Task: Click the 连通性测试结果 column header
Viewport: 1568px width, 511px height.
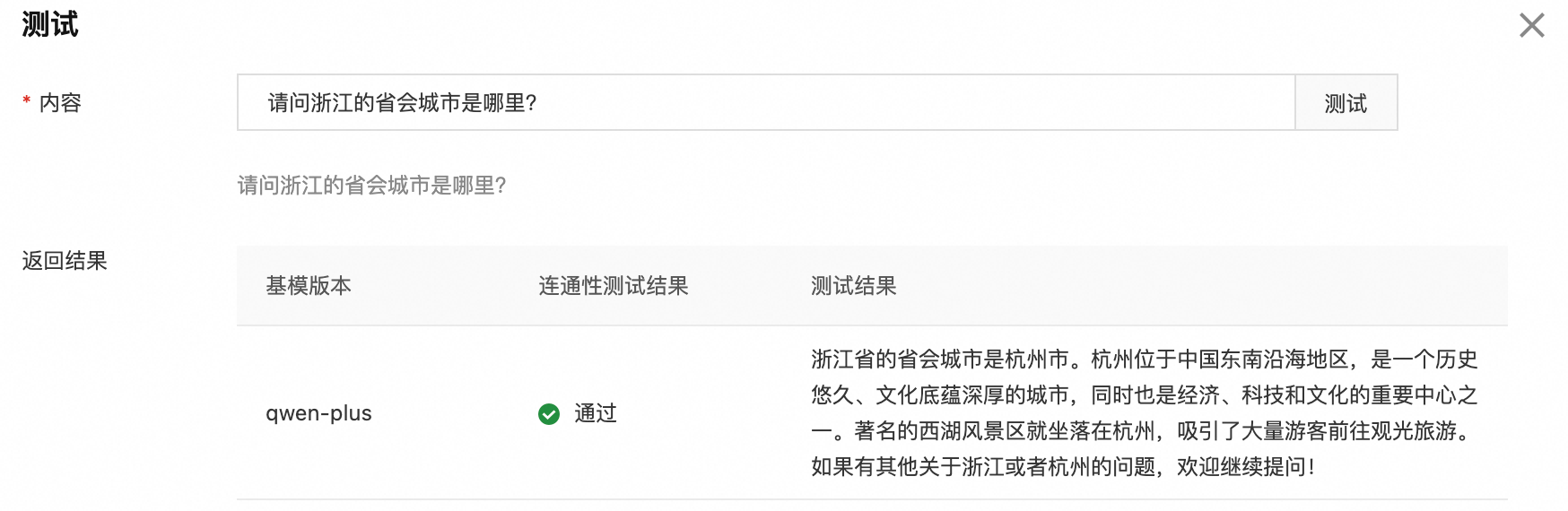Action: 614,286
